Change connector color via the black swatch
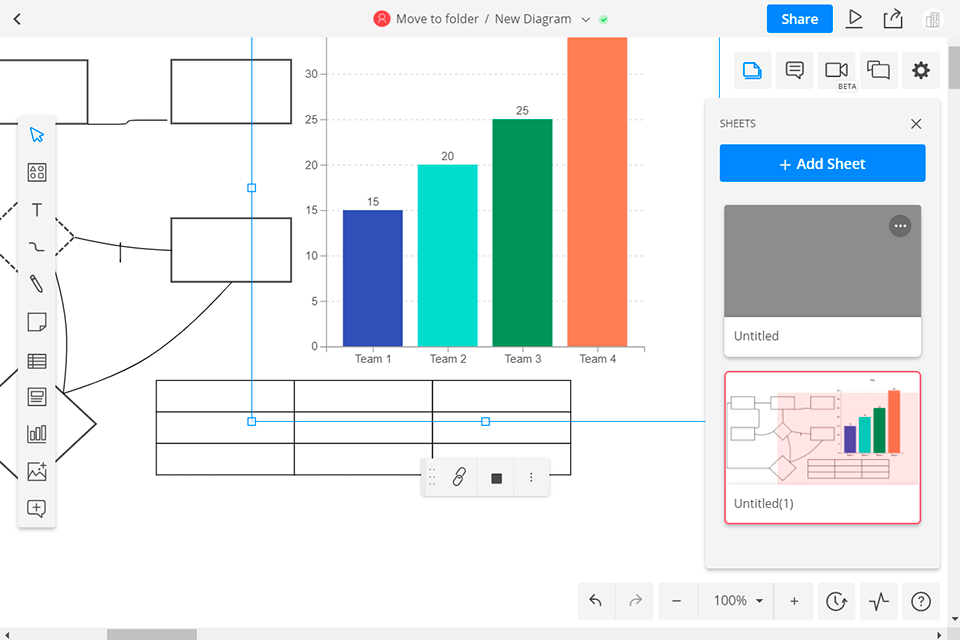960x640 pixels. point(495,477)
